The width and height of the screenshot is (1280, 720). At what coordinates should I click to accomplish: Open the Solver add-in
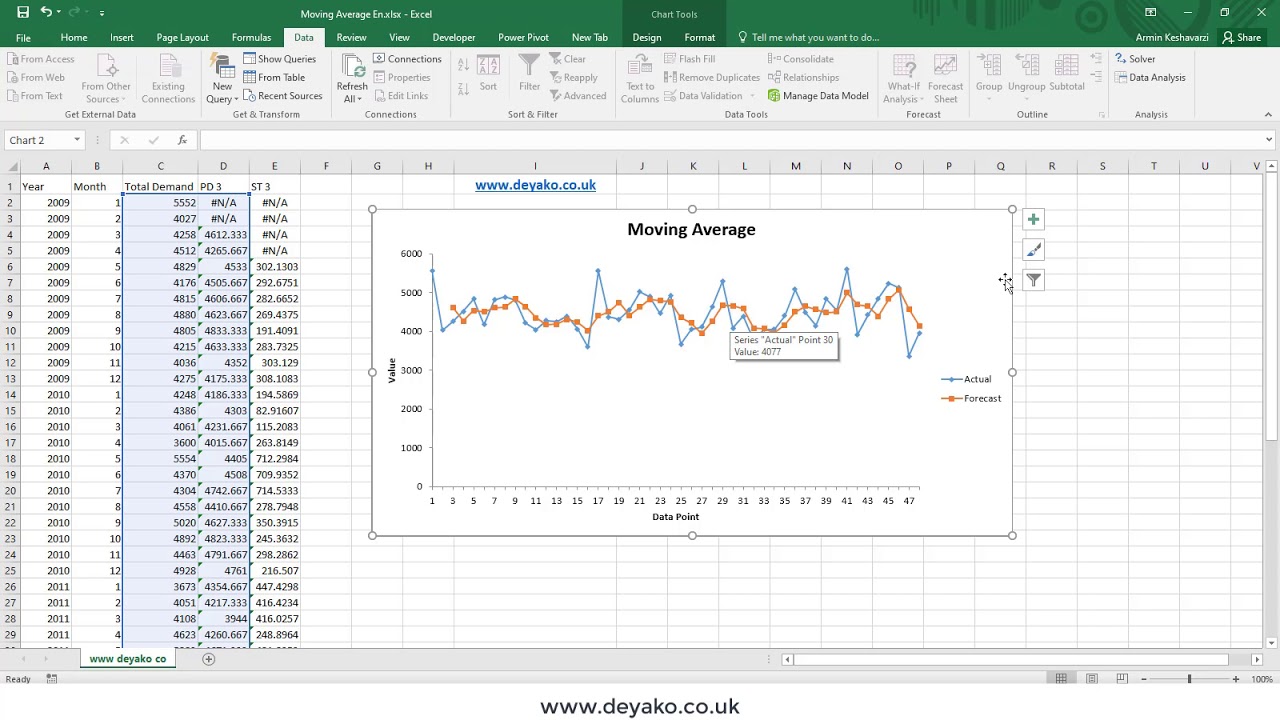(x=1135, y=59)
